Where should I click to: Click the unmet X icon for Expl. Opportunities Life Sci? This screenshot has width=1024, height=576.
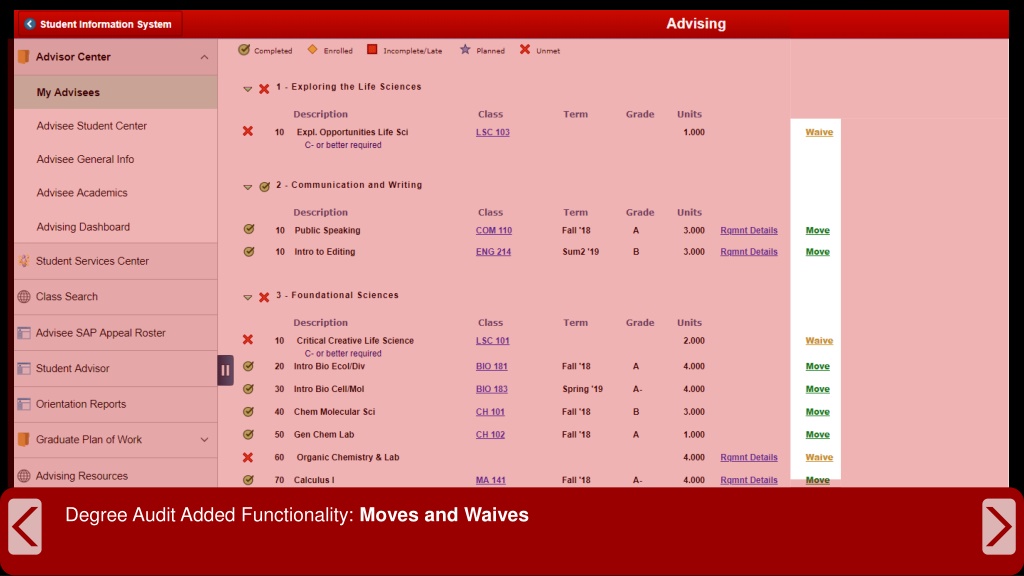[248, 131]
